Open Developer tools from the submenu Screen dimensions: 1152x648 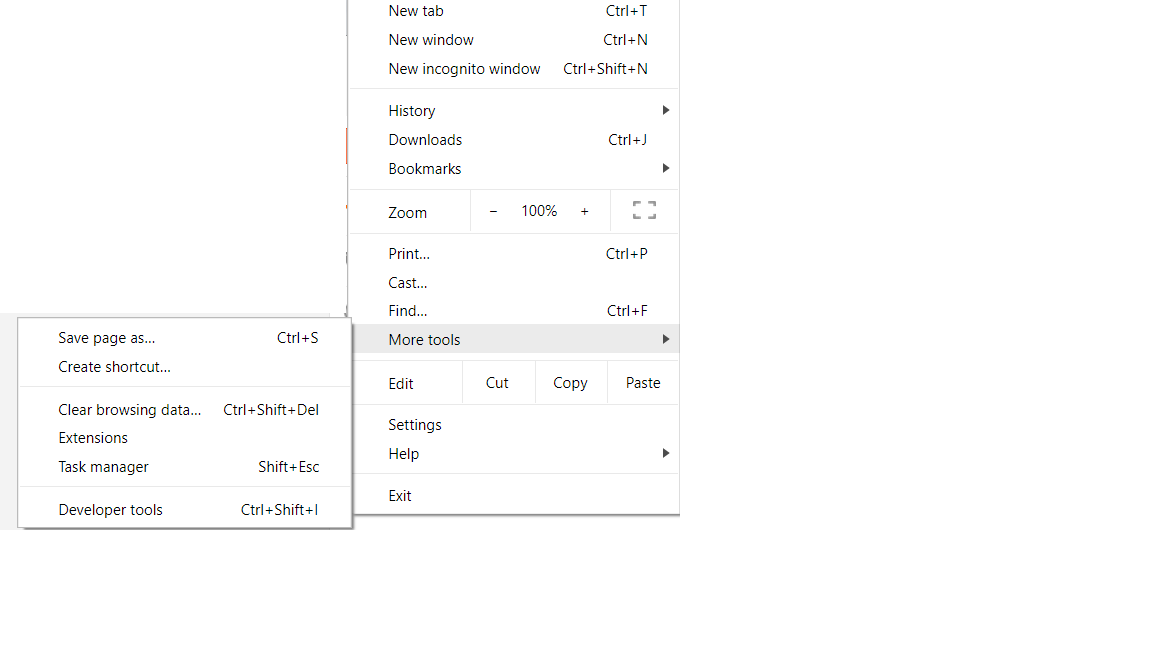(x=110, y=509)
